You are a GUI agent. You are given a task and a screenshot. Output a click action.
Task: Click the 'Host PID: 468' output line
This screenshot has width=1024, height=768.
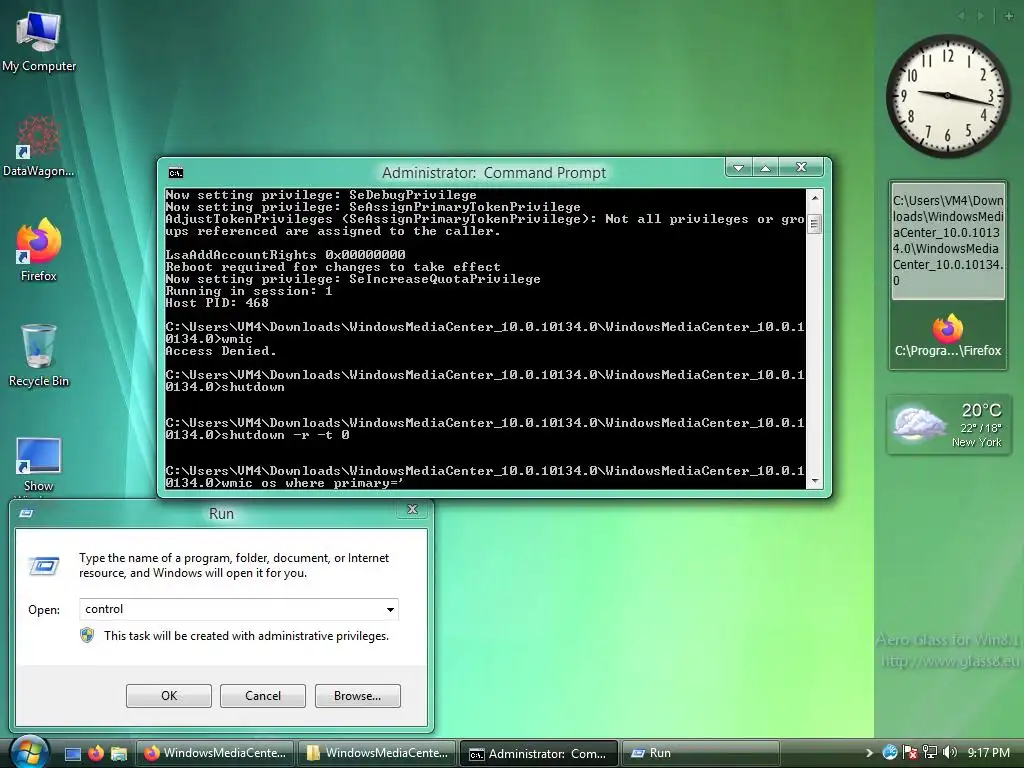click(x=217, y=303)
